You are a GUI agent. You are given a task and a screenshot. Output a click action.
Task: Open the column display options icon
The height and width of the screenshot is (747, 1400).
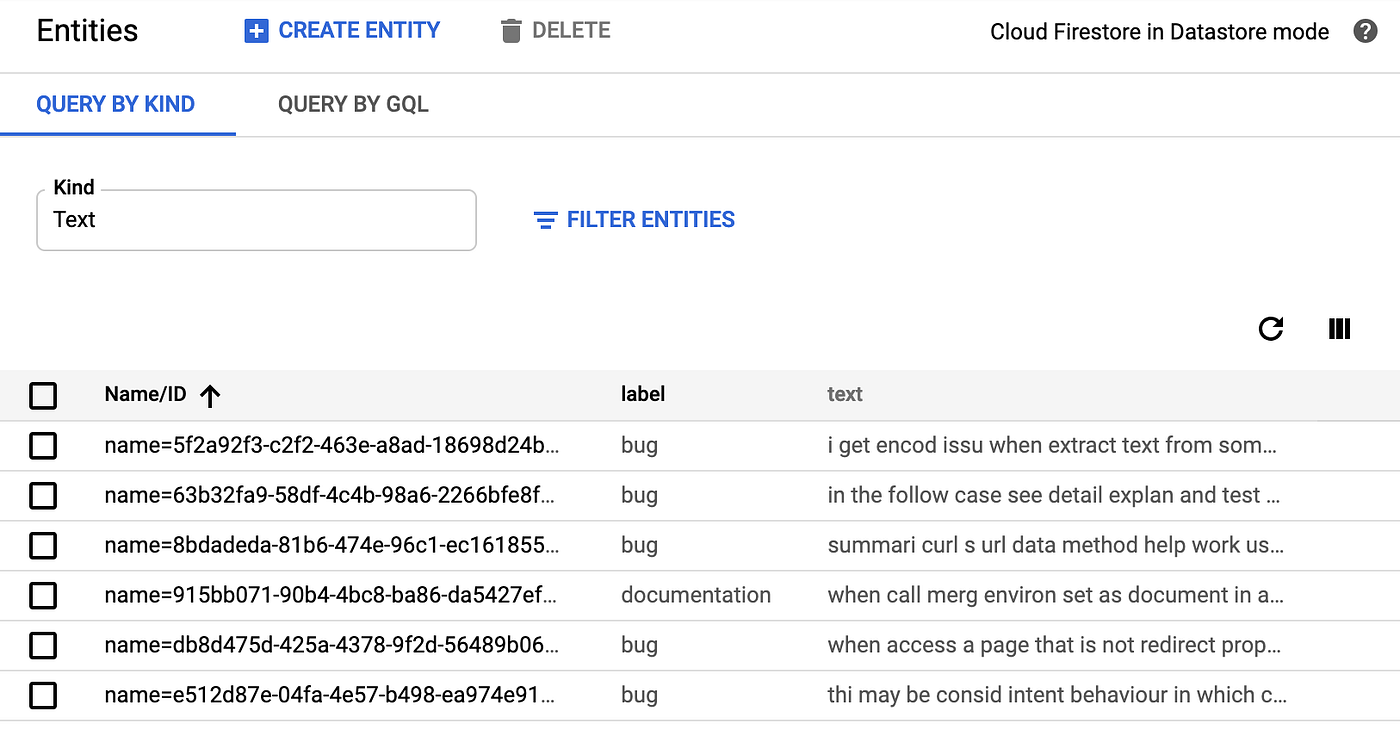(x=1340, y=329)
